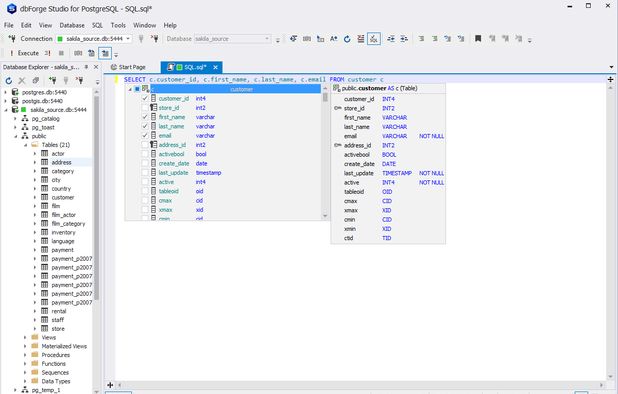
Task: Click the tableoid column name in suggestion list
Action: pyautogui.click(x=169, y=191)
